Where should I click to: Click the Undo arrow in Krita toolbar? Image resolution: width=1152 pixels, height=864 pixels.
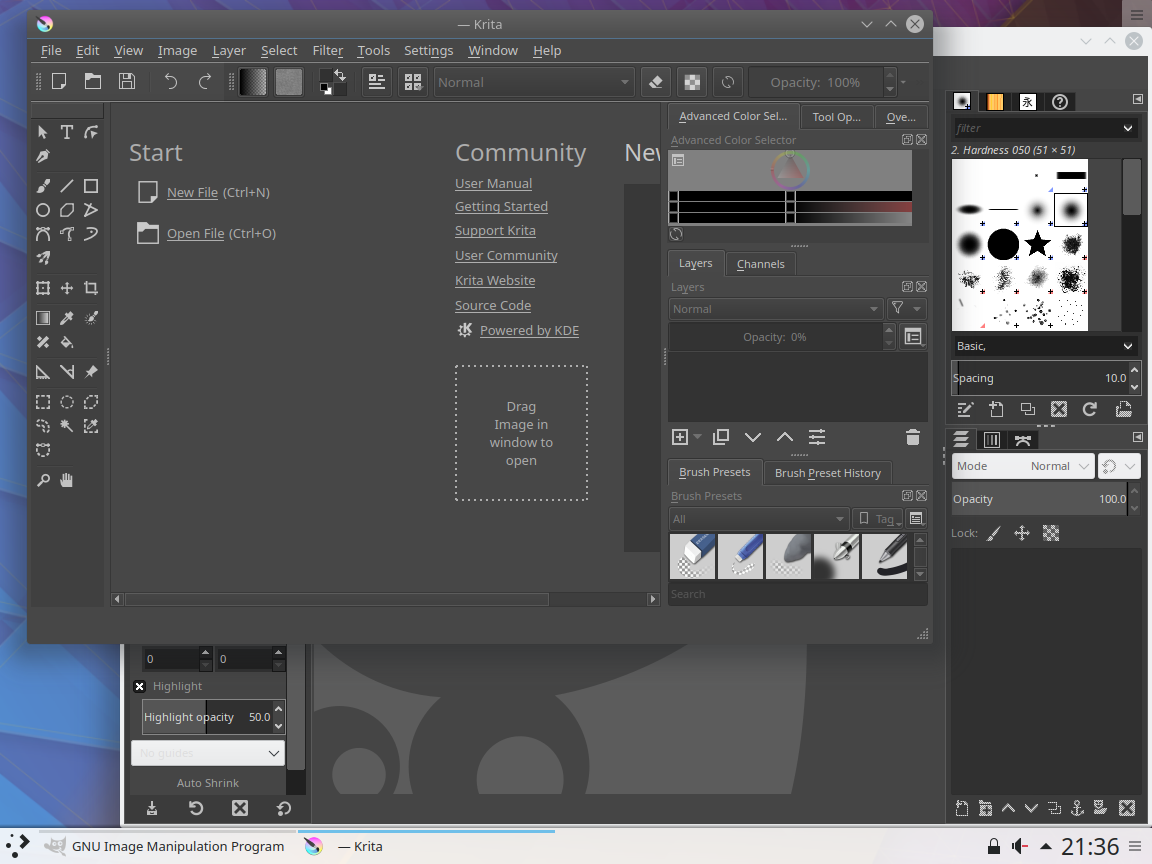[x=170, y=82]
